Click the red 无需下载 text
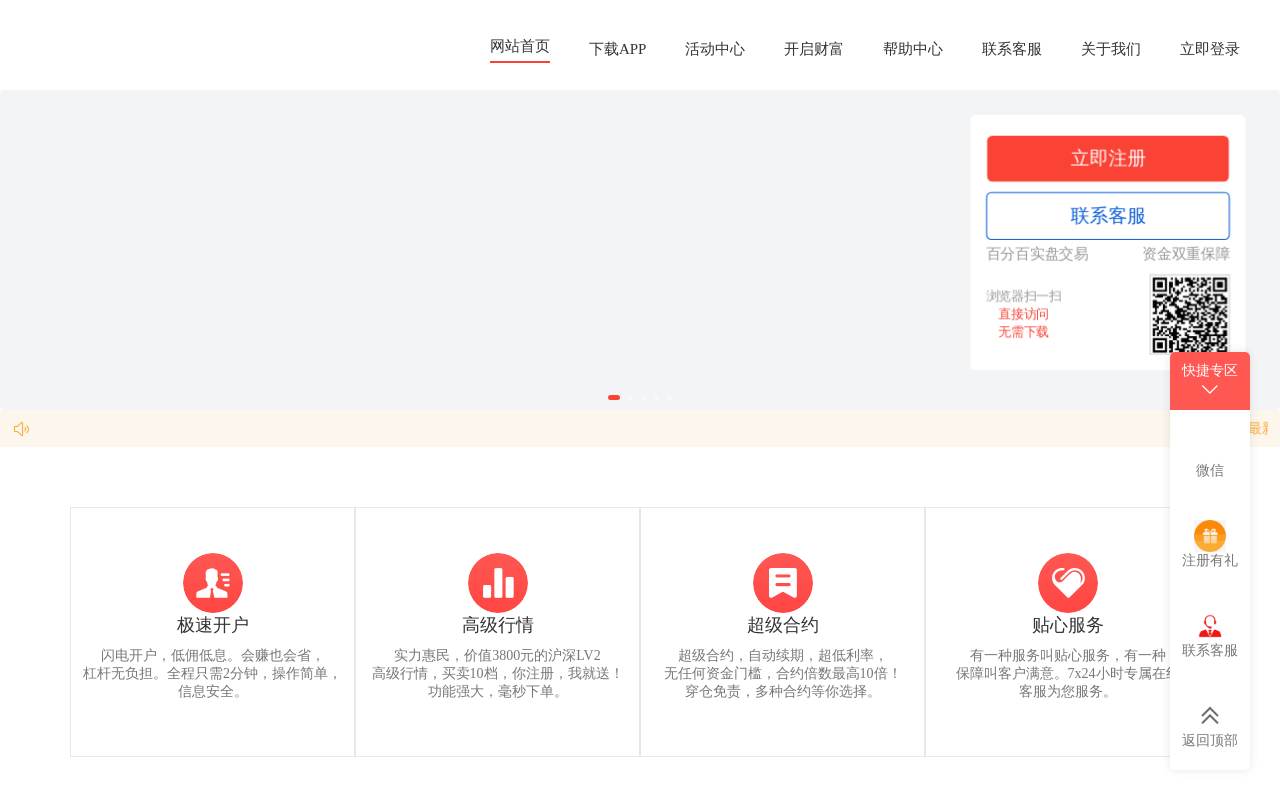Screen dimensions: 1280x800 tap(1023, 332)
